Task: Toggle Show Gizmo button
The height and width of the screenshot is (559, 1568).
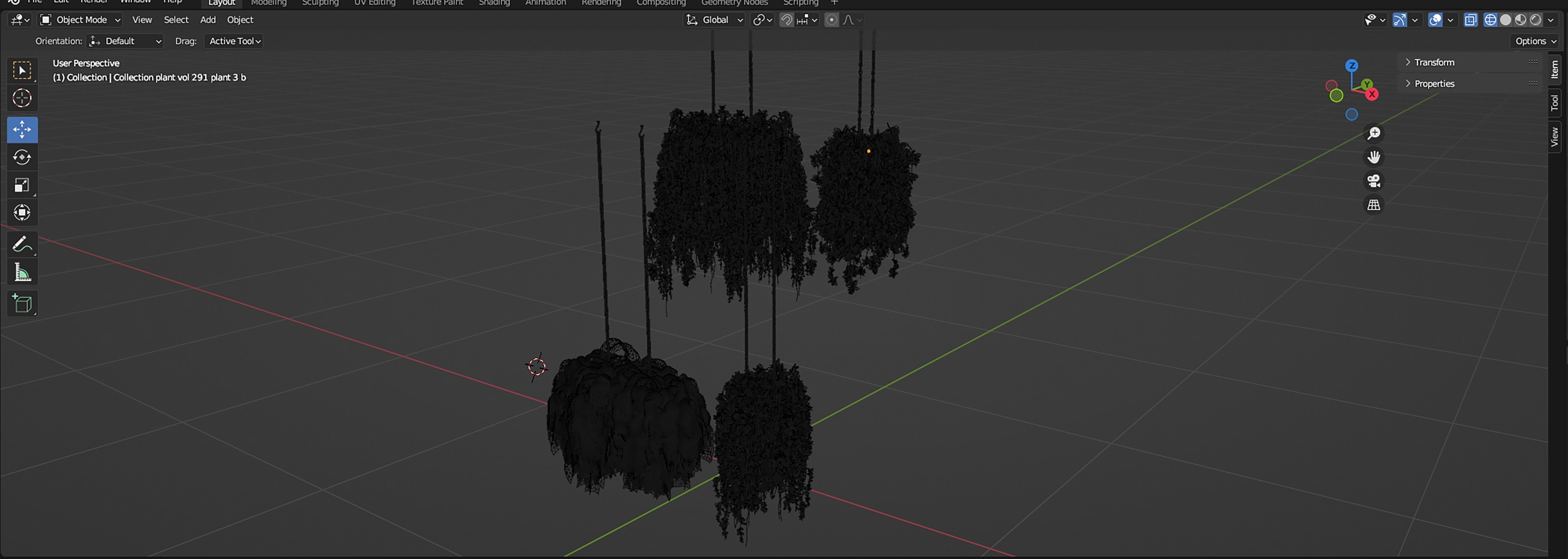Action: pos(1400,20)
